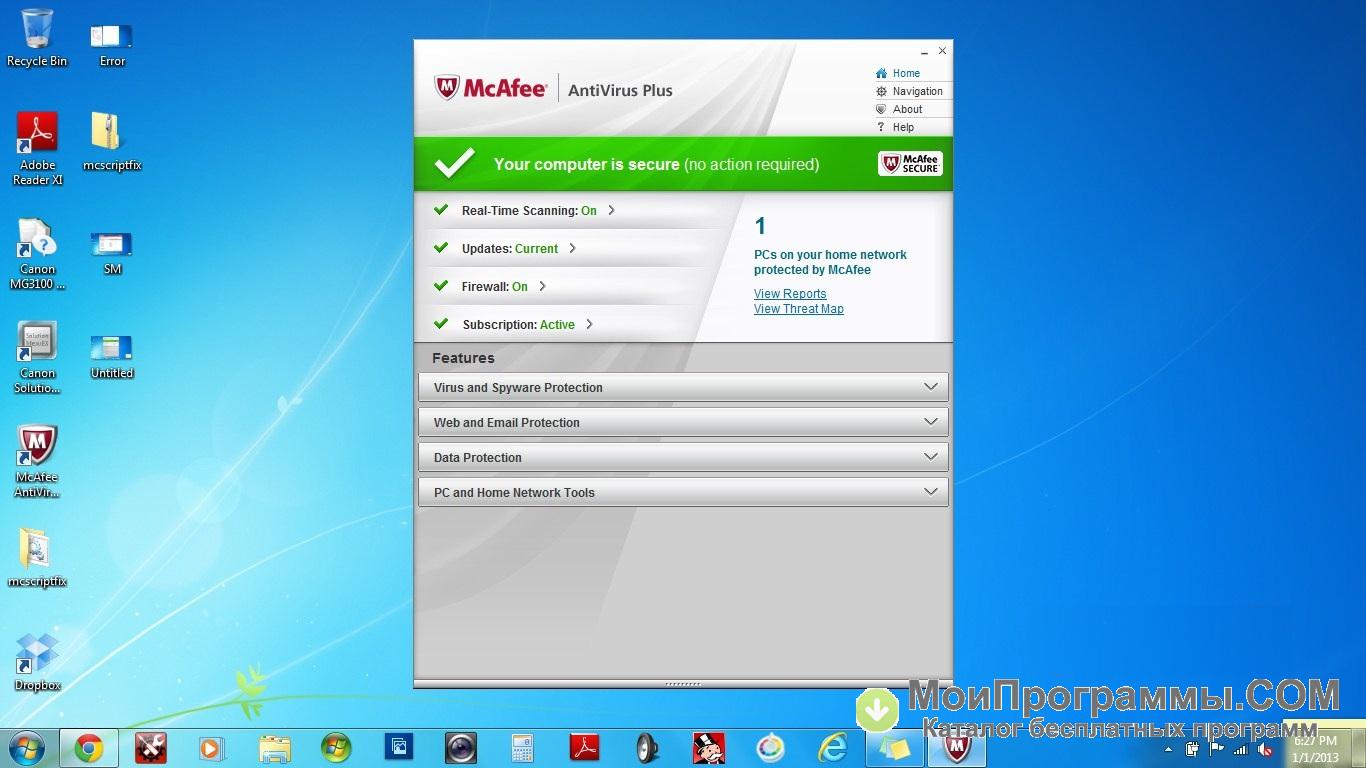
Task: Open the color wheel taskbar icon
Action: pos(770,747)
